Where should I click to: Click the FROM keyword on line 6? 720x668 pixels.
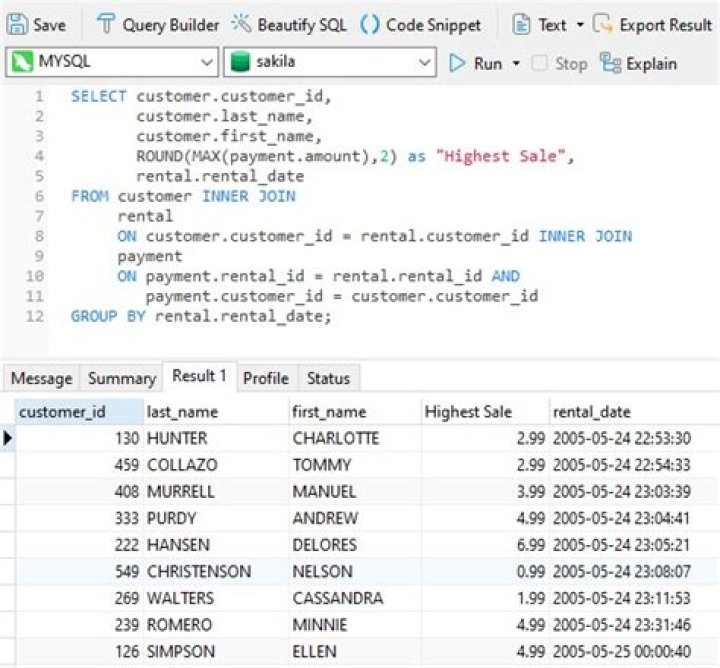click(90, 196)
